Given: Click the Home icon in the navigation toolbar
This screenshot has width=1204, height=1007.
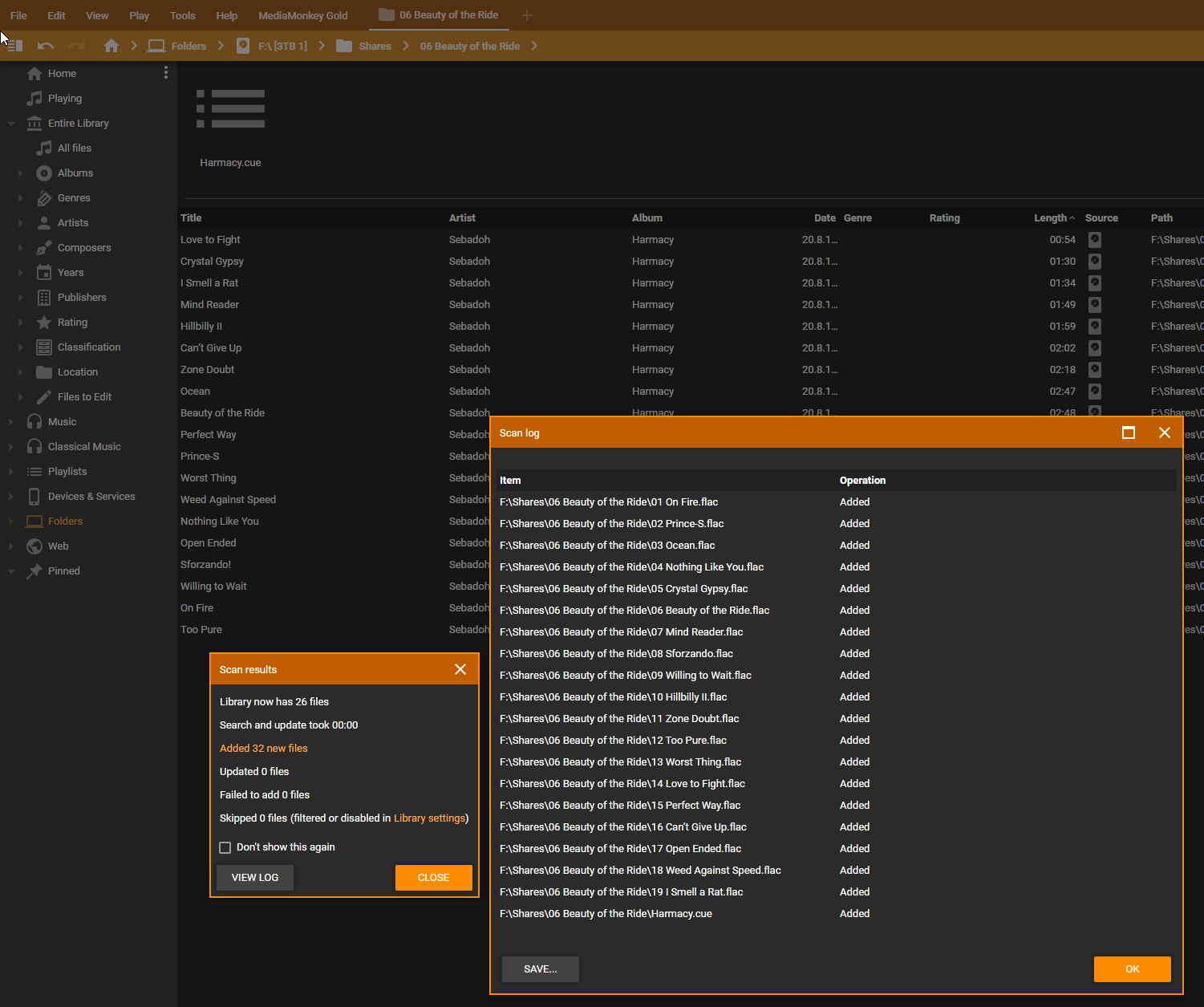Looking at the screenshot, I should pos(111,46).
